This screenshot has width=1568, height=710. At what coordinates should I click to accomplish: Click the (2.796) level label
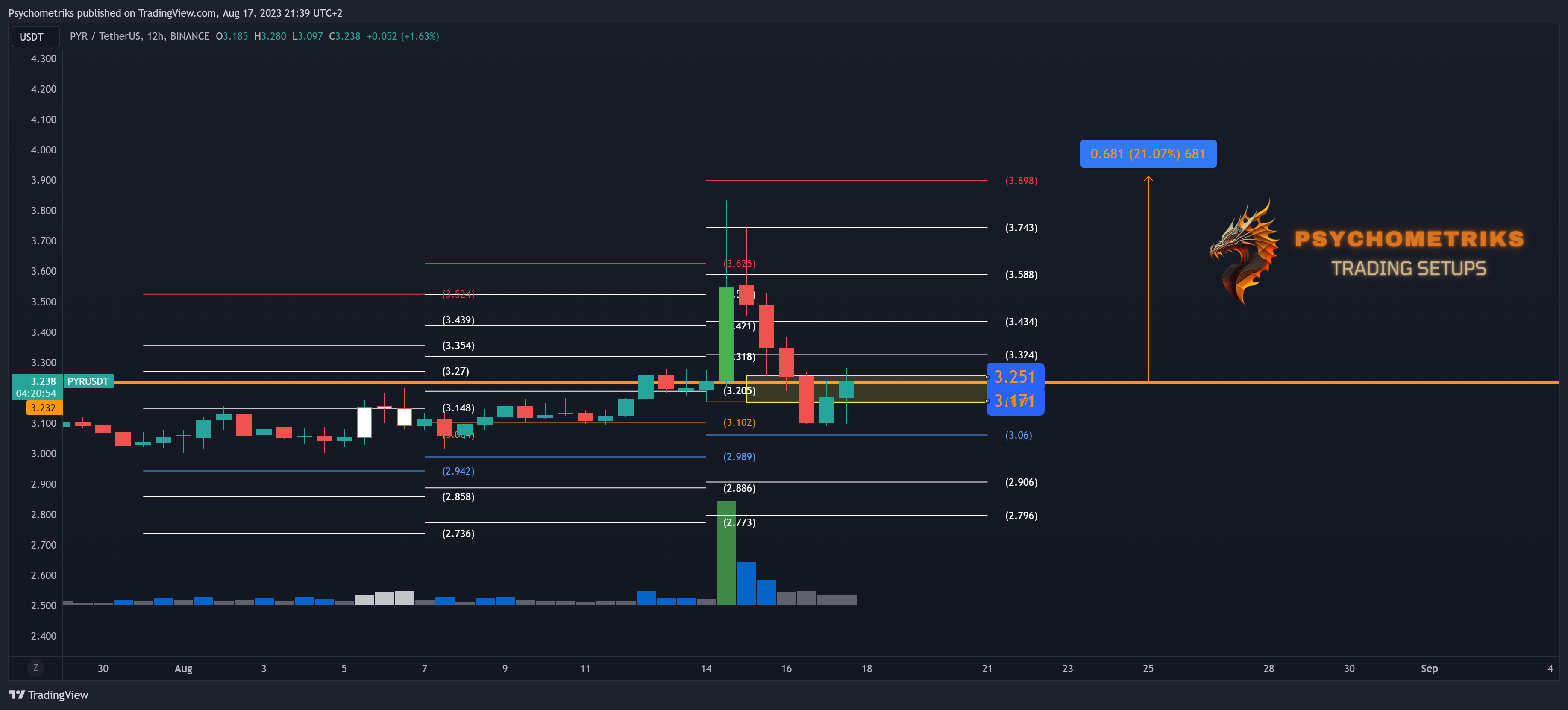coord(1022,516)
